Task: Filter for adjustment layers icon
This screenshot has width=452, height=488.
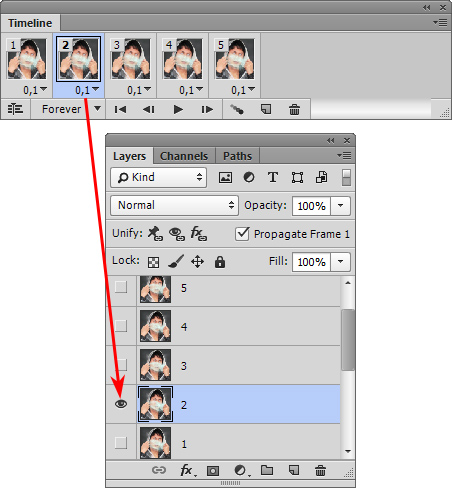Action: point(249,177)
